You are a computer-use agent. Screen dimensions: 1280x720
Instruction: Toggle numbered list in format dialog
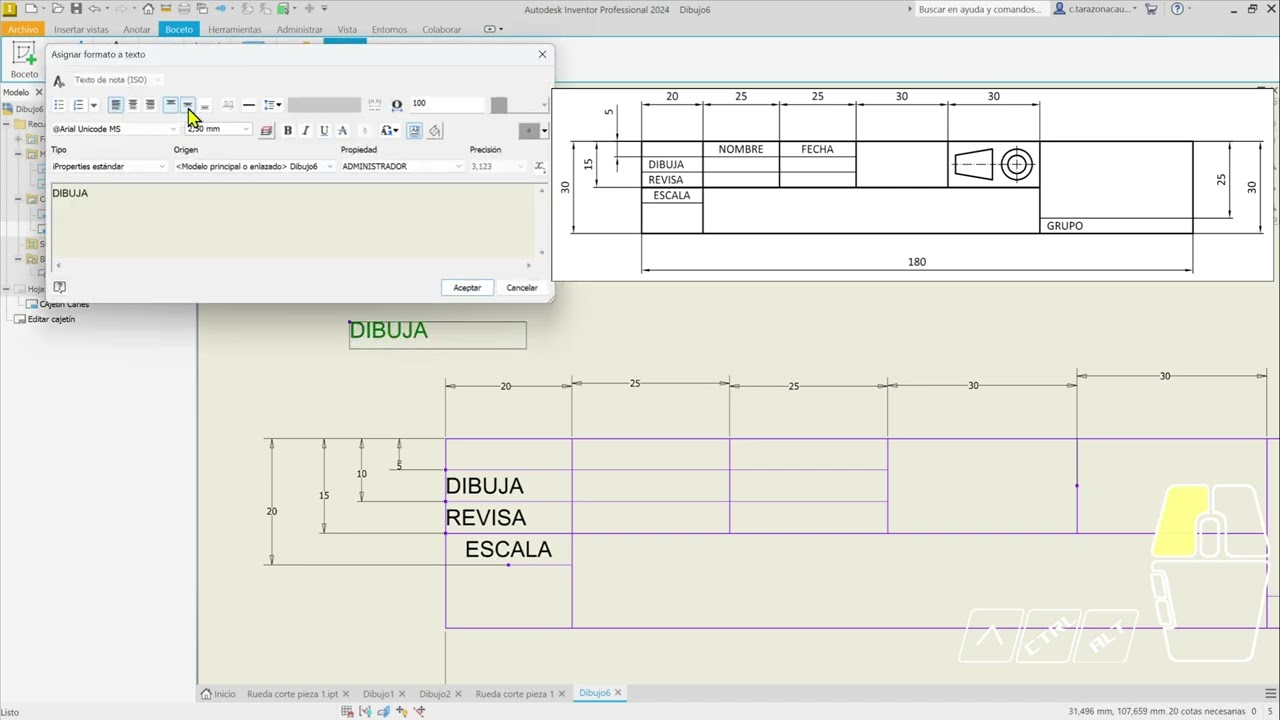pos(78,105)
